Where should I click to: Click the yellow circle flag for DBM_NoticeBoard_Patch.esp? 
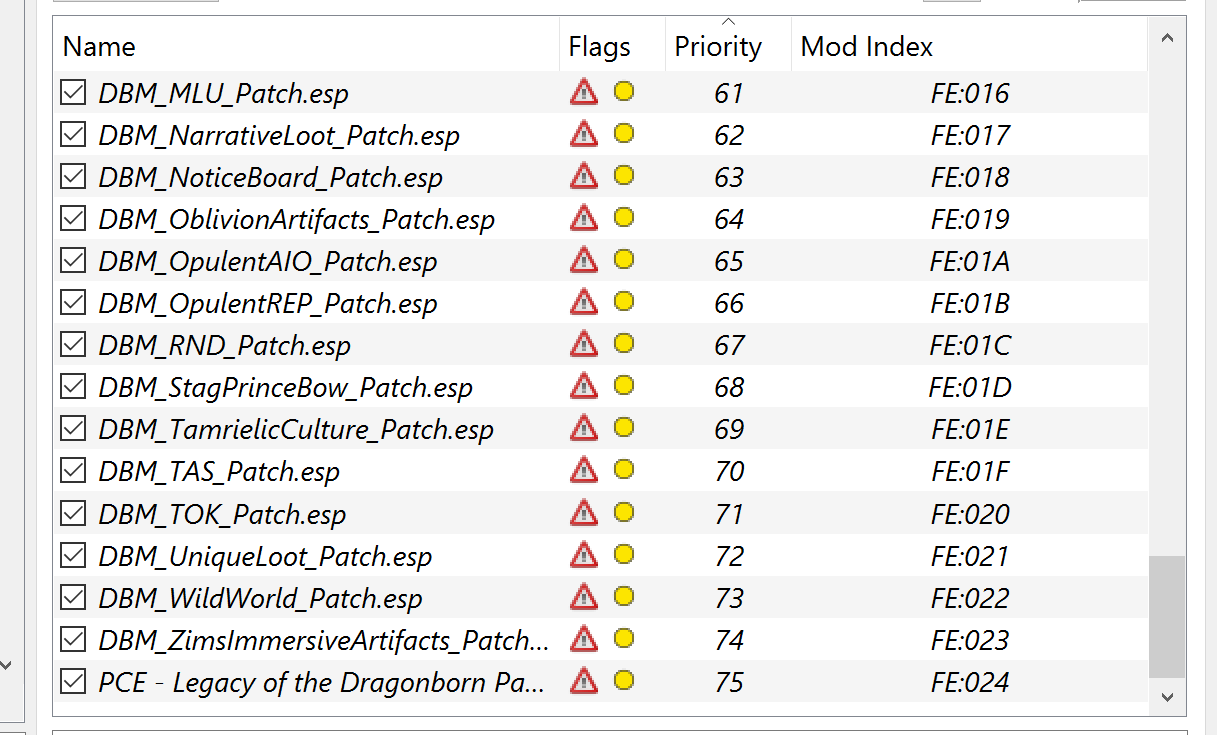(624, 177)
